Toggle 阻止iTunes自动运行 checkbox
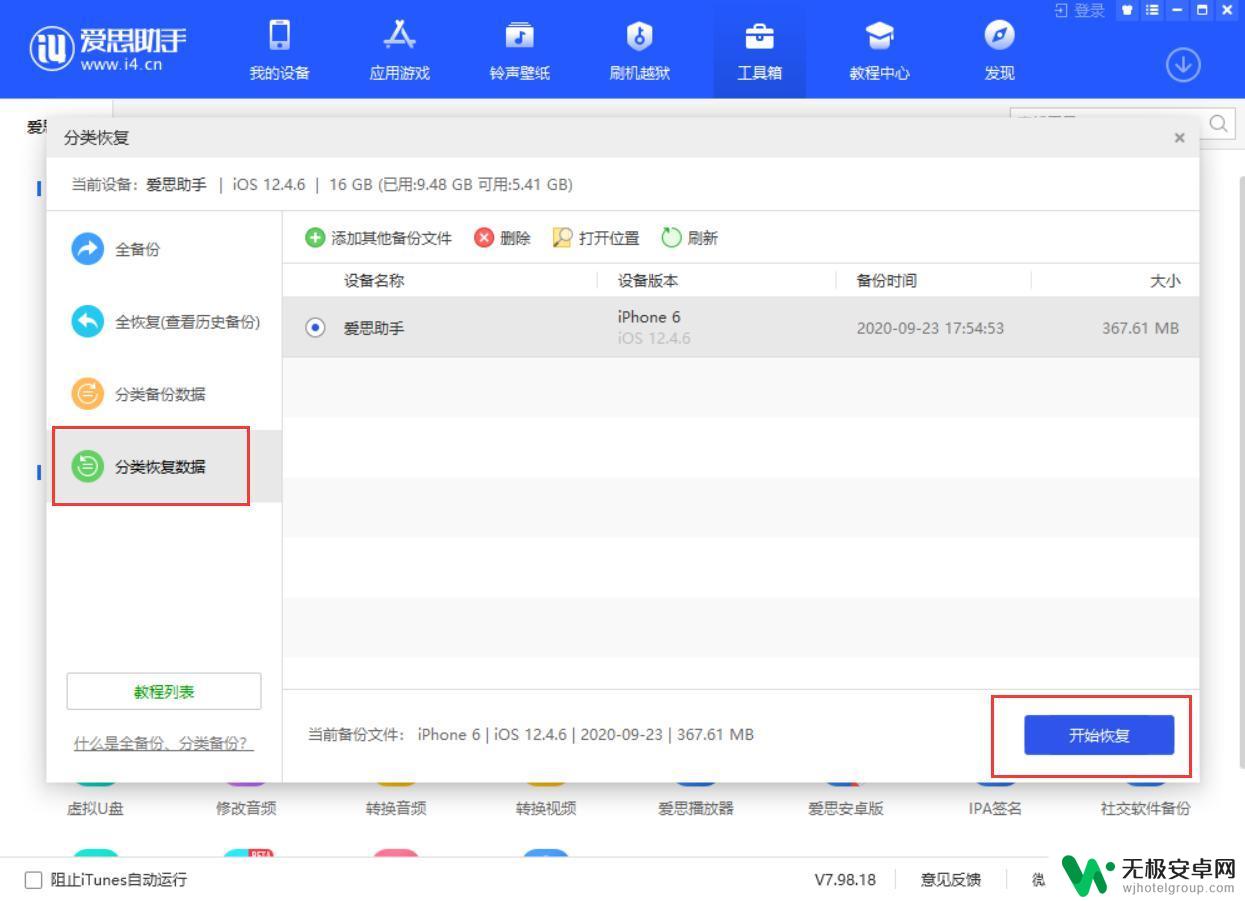Image resolution: width=1245 pixels, height=901 pixels. click(x=34, y=880)
